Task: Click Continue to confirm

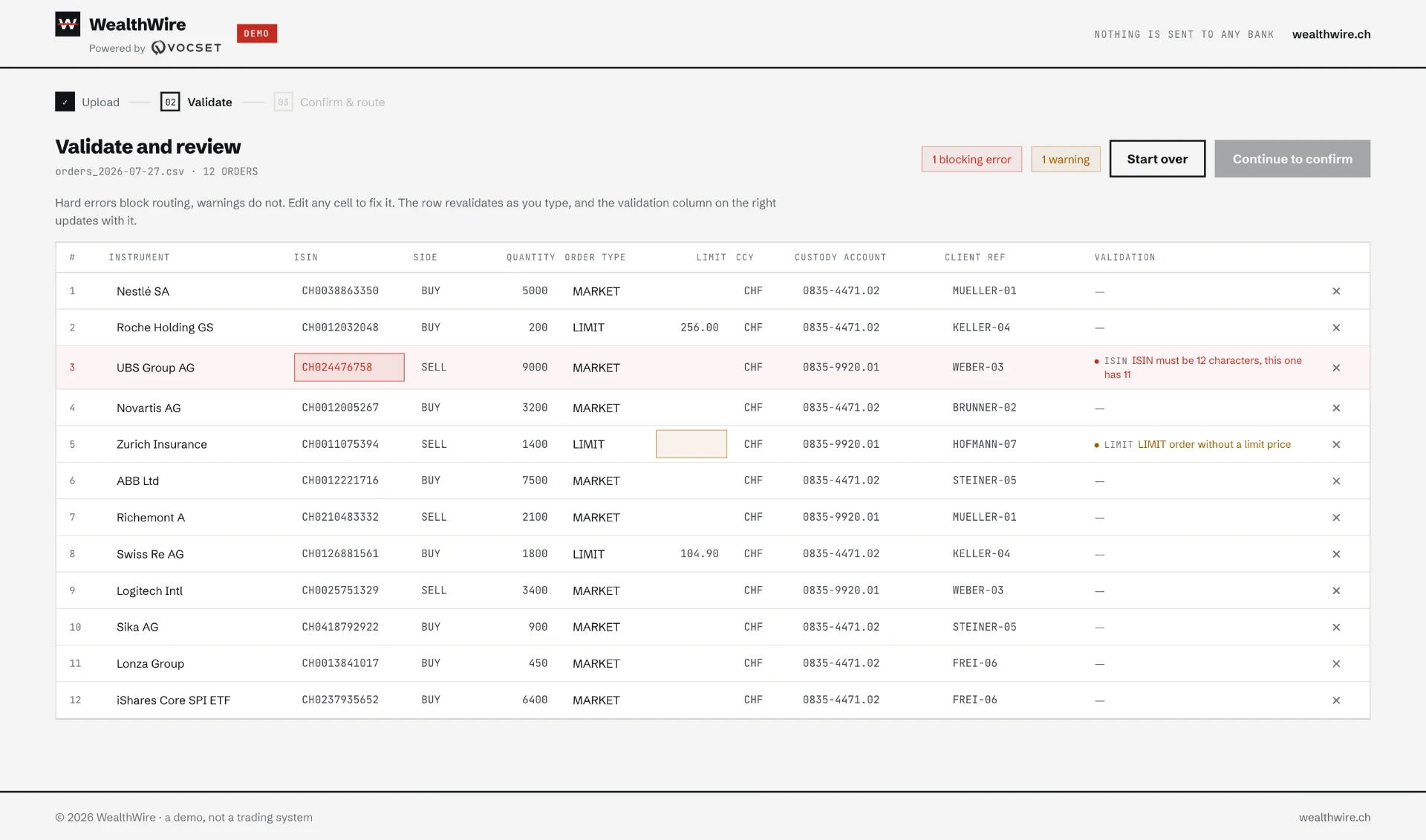Action: (1292, 159)
